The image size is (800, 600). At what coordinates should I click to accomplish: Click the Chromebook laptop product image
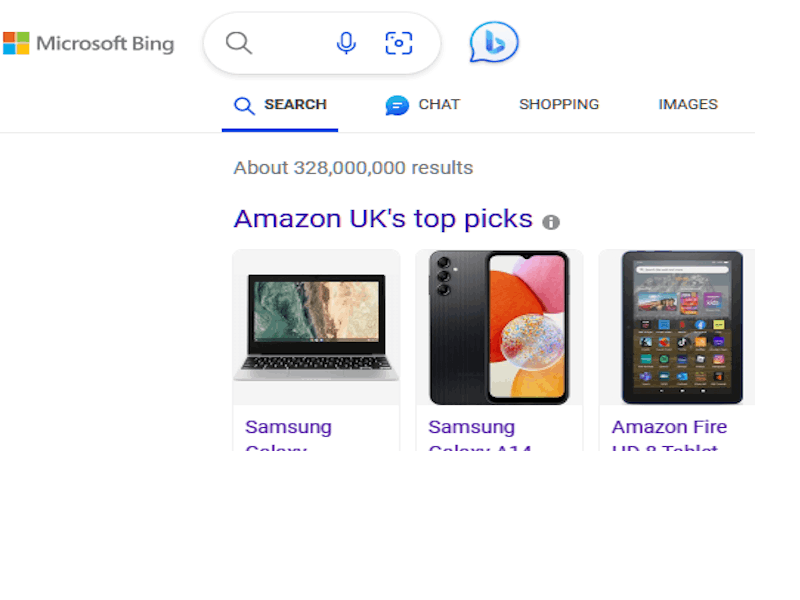tap(316, 327)
